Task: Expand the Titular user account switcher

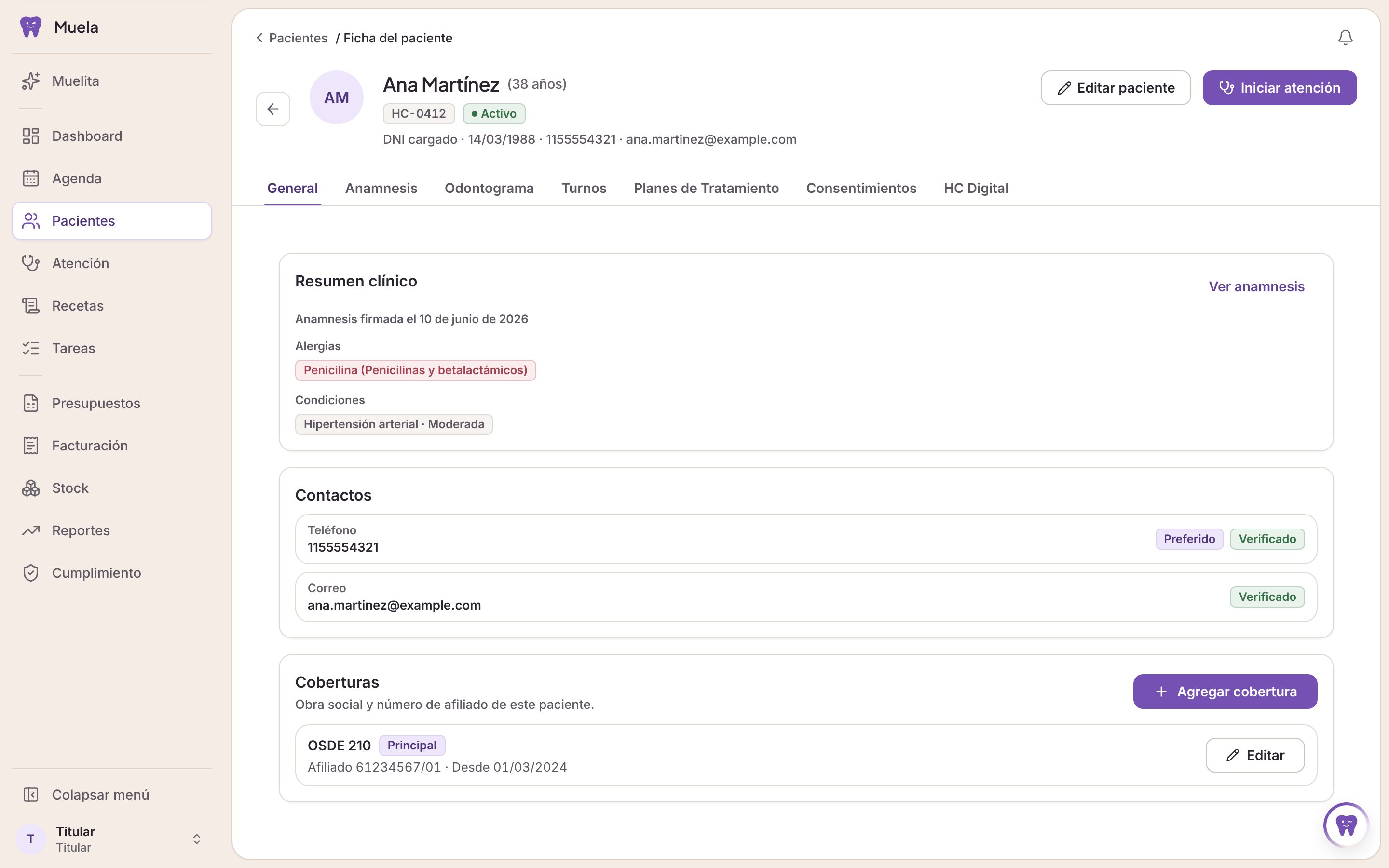Action: [x=111, y=839]
